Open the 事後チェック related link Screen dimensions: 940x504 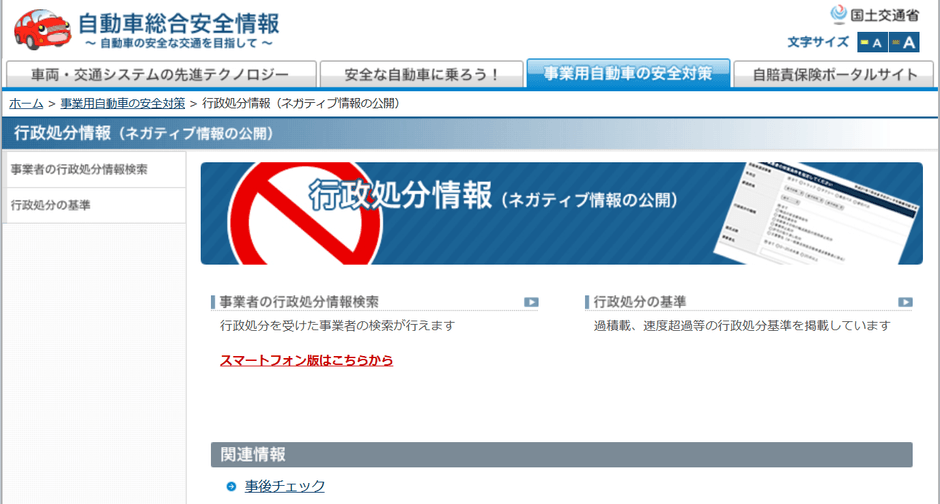[x=285, y=486]
